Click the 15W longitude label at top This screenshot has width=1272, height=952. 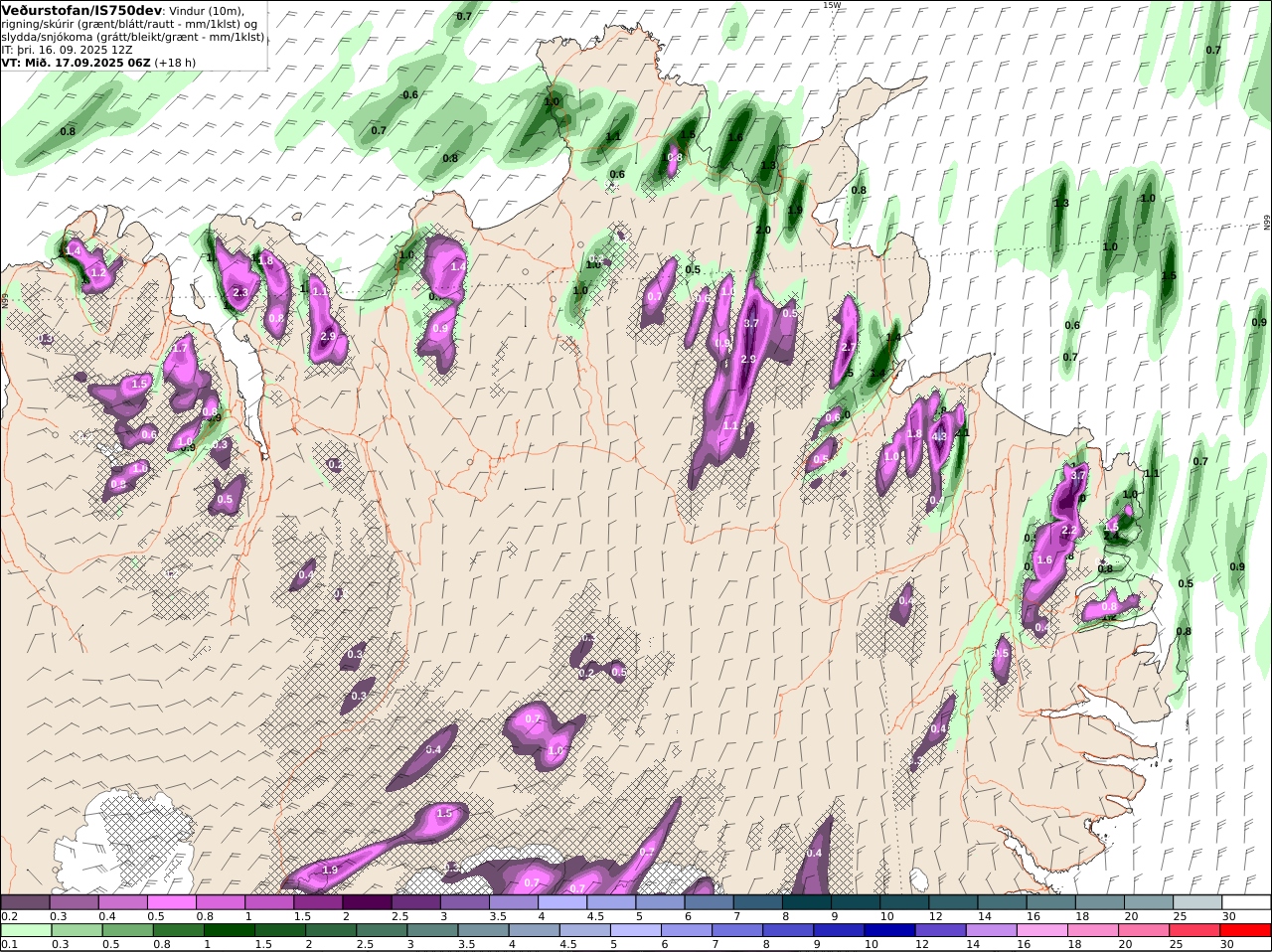831,6
